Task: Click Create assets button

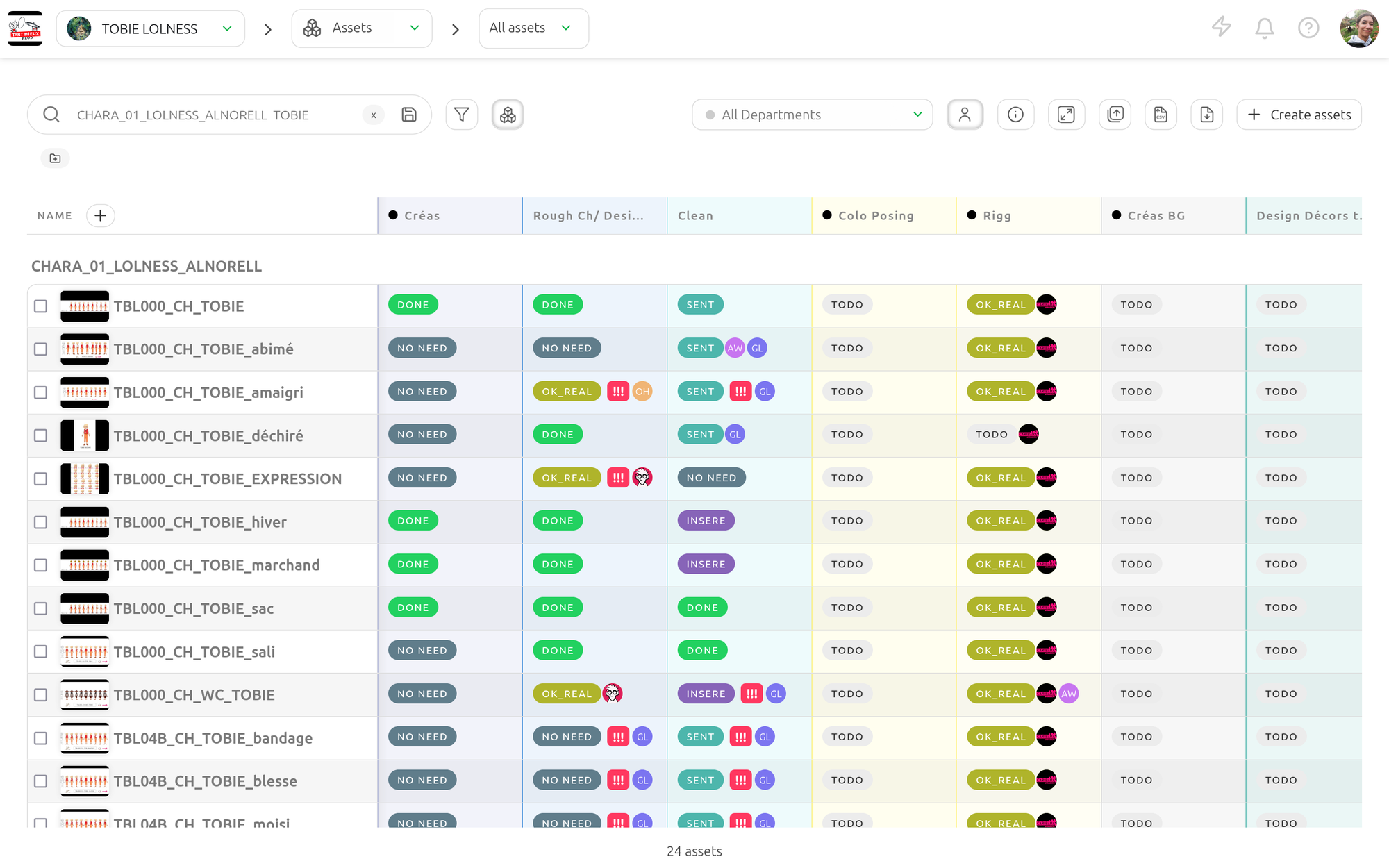Action: 1299,115
